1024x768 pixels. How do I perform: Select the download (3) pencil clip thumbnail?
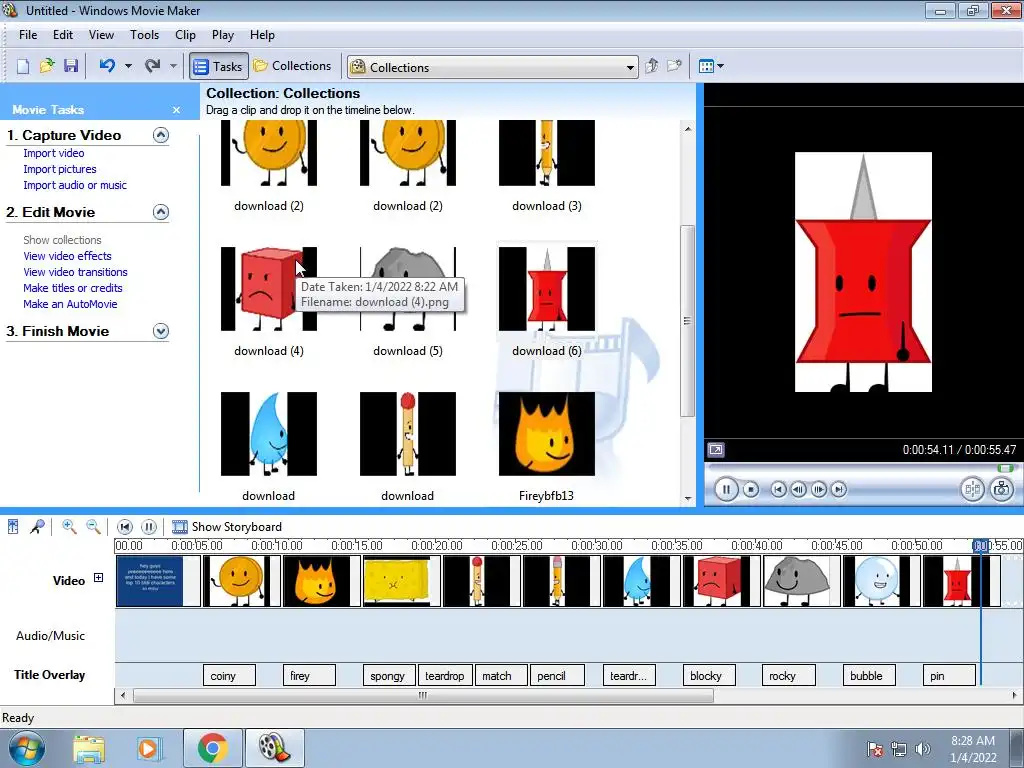547,153
